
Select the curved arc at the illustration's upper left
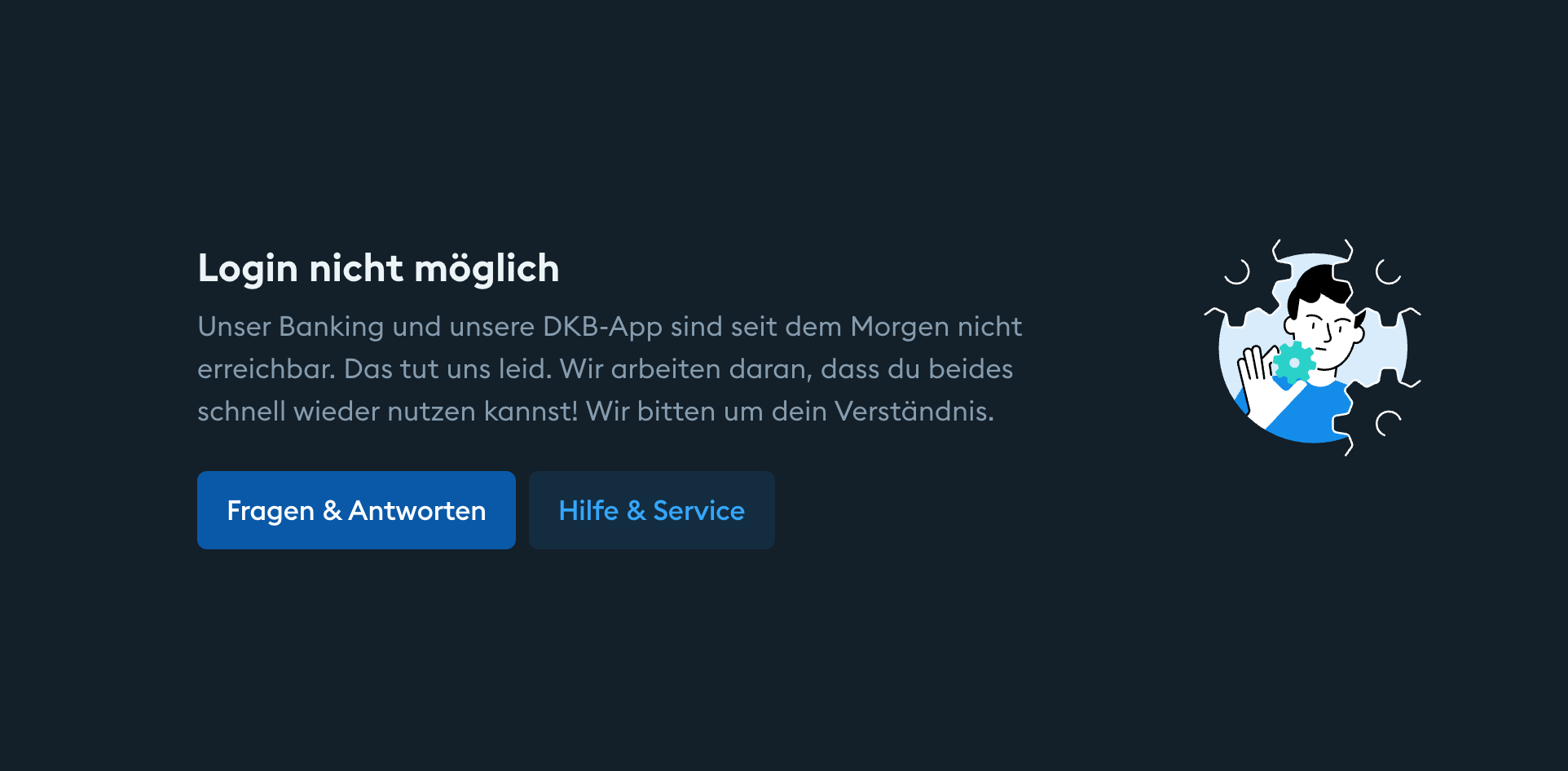tap(1237, 271)
